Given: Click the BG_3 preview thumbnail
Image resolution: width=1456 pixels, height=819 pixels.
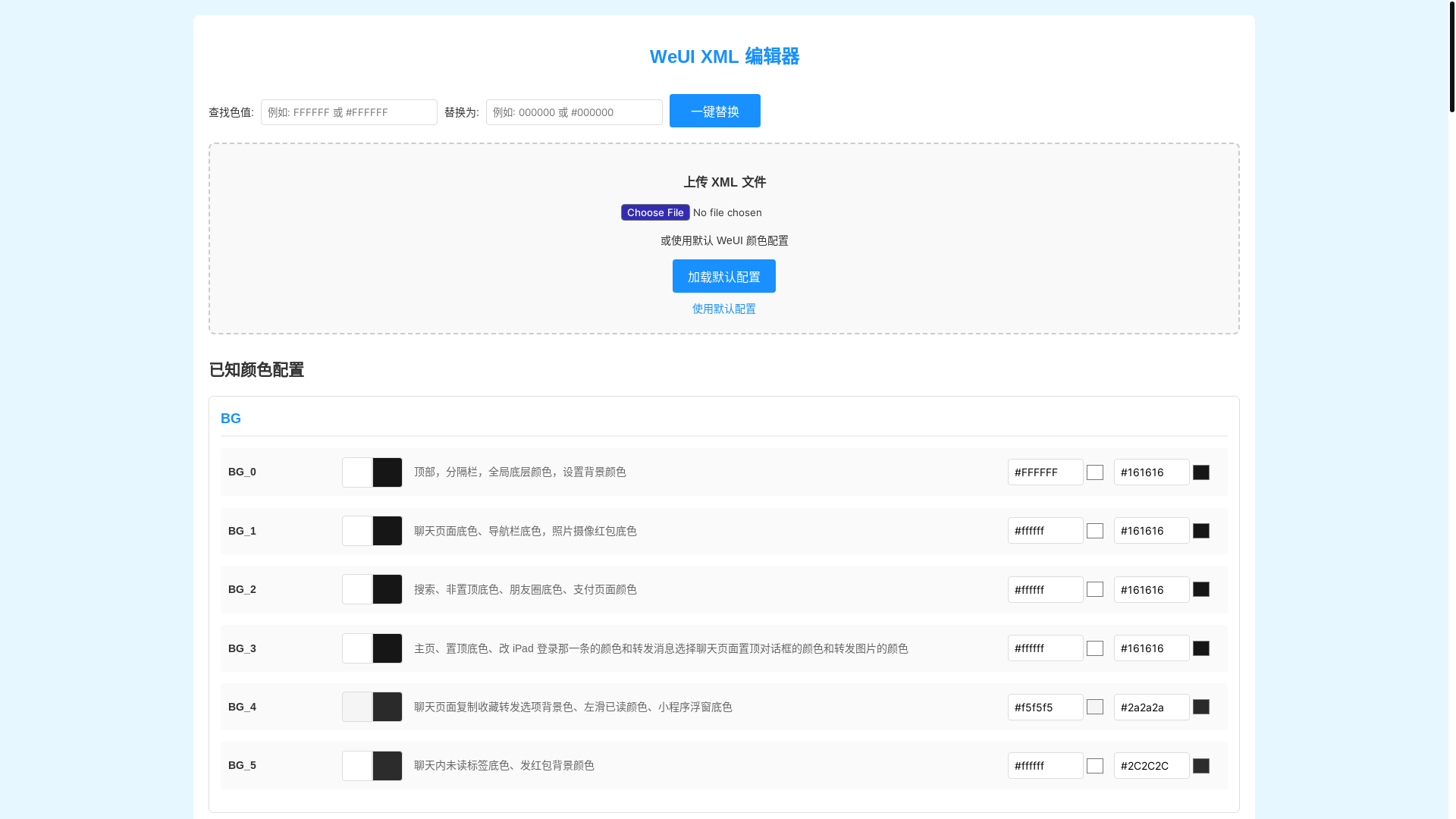Looking at the screenshot, I should click(372, 648).
